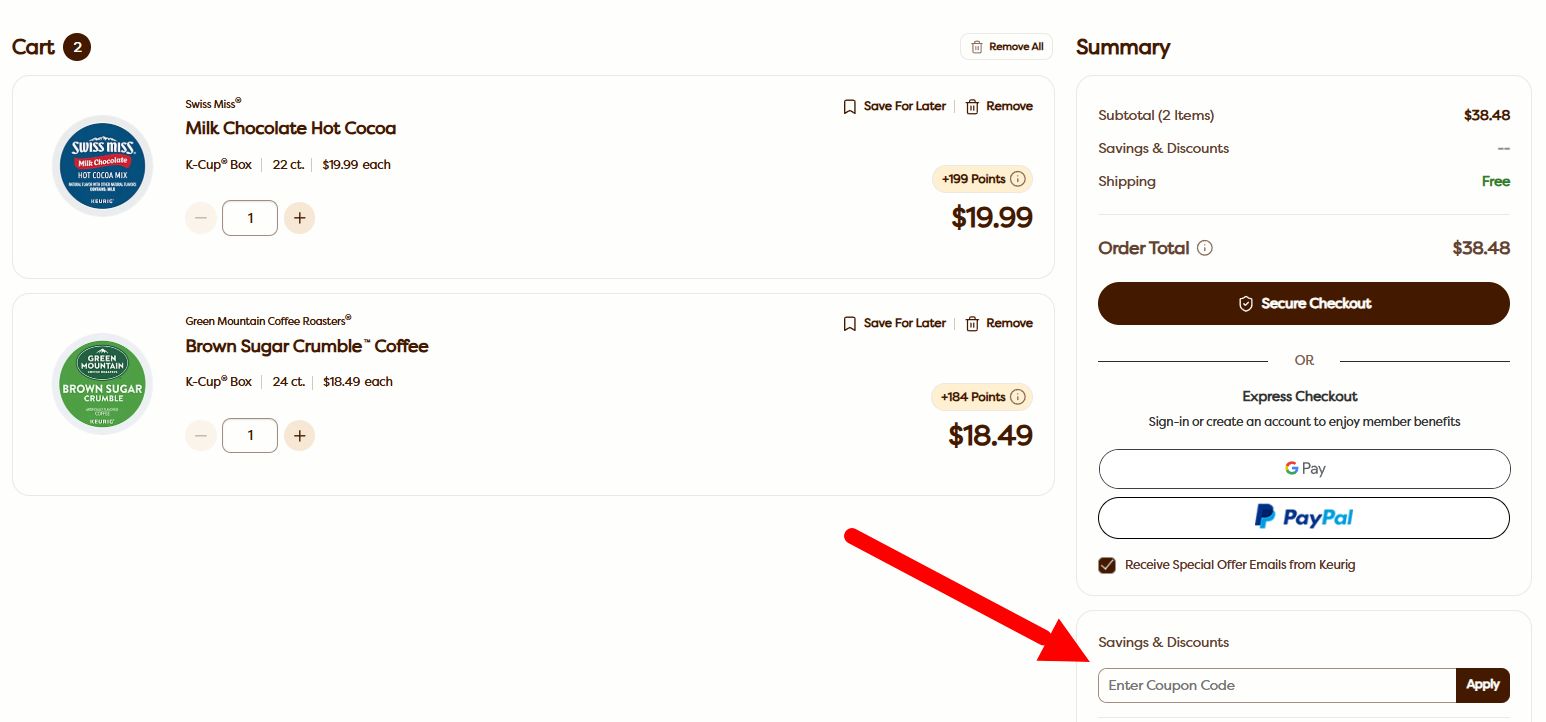Click the Order Total info icon
1546x722 pixels.
pyautogui.click(x=1205, y=248)
